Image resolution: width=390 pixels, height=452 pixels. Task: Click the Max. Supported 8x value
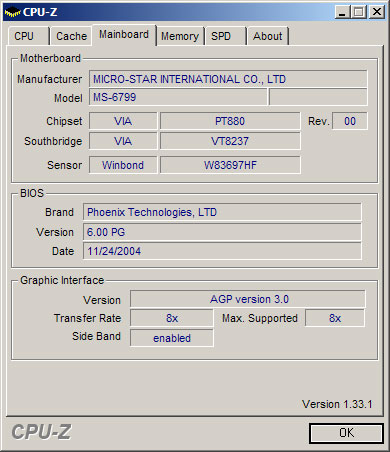335,318
